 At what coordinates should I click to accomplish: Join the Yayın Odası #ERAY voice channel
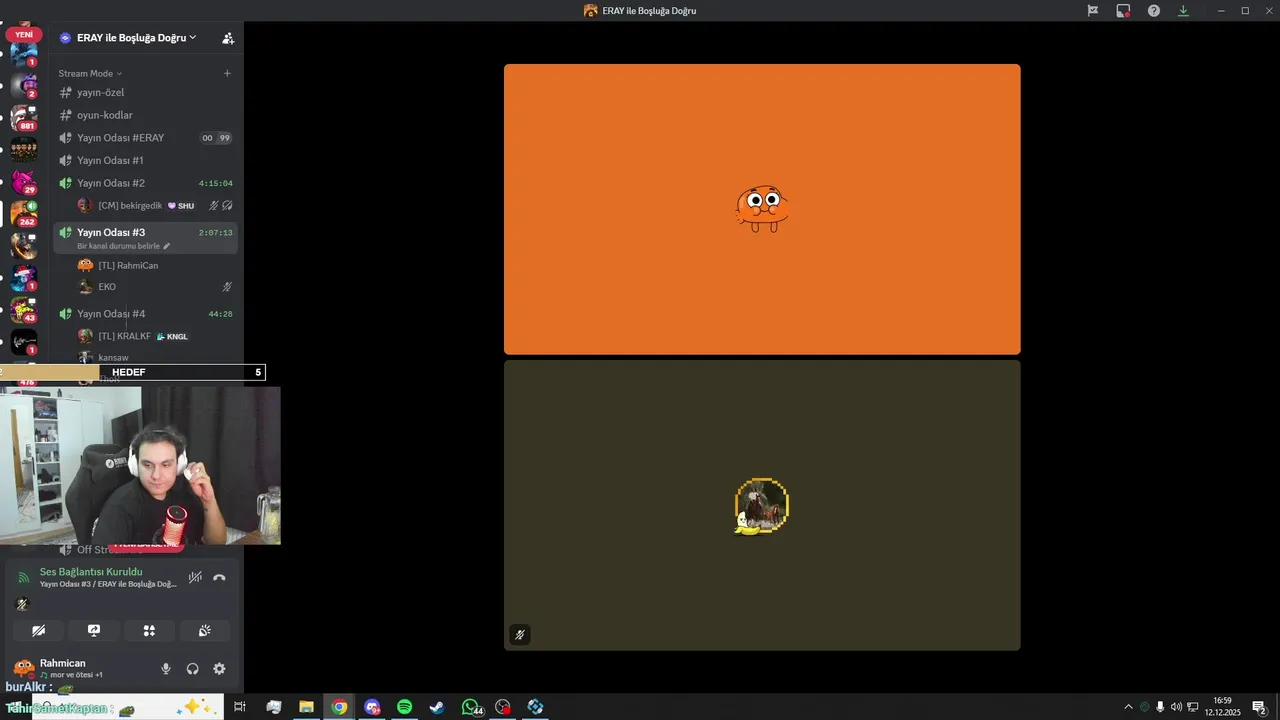click(146, 138)
